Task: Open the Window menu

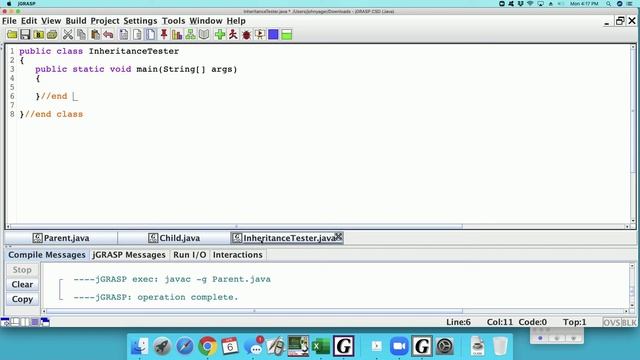Action: click(206, 21)
